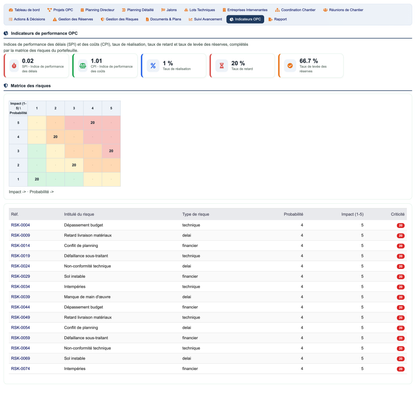Click the Matrice des risques header icon
Viewport: 416px width, 398px height.
[6, 86]
